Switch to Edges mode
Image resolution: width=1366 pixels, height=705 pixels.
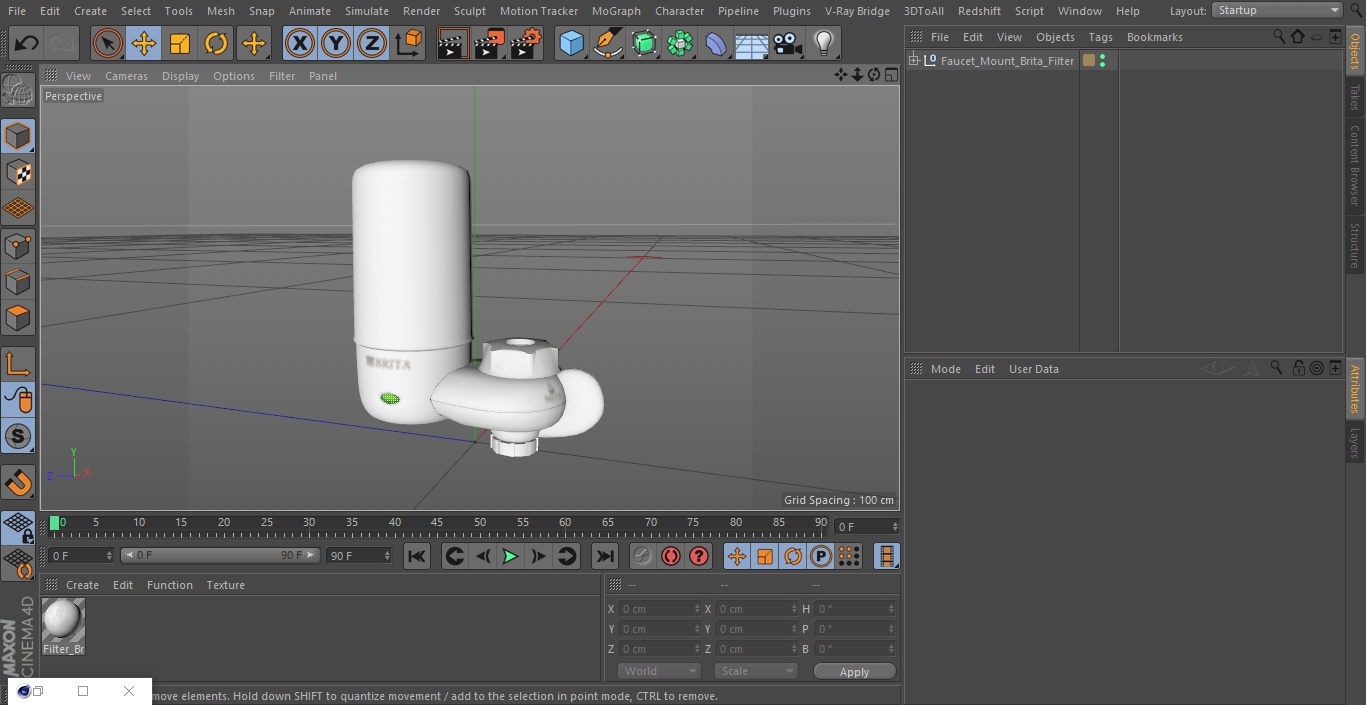(18, 282)
